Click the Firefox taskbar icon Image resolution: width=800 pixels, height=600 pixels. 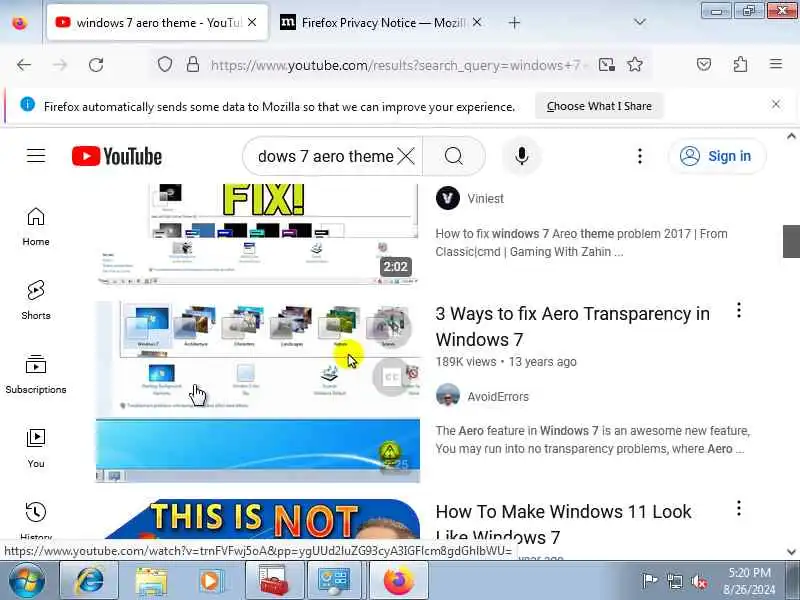point(398,581)
